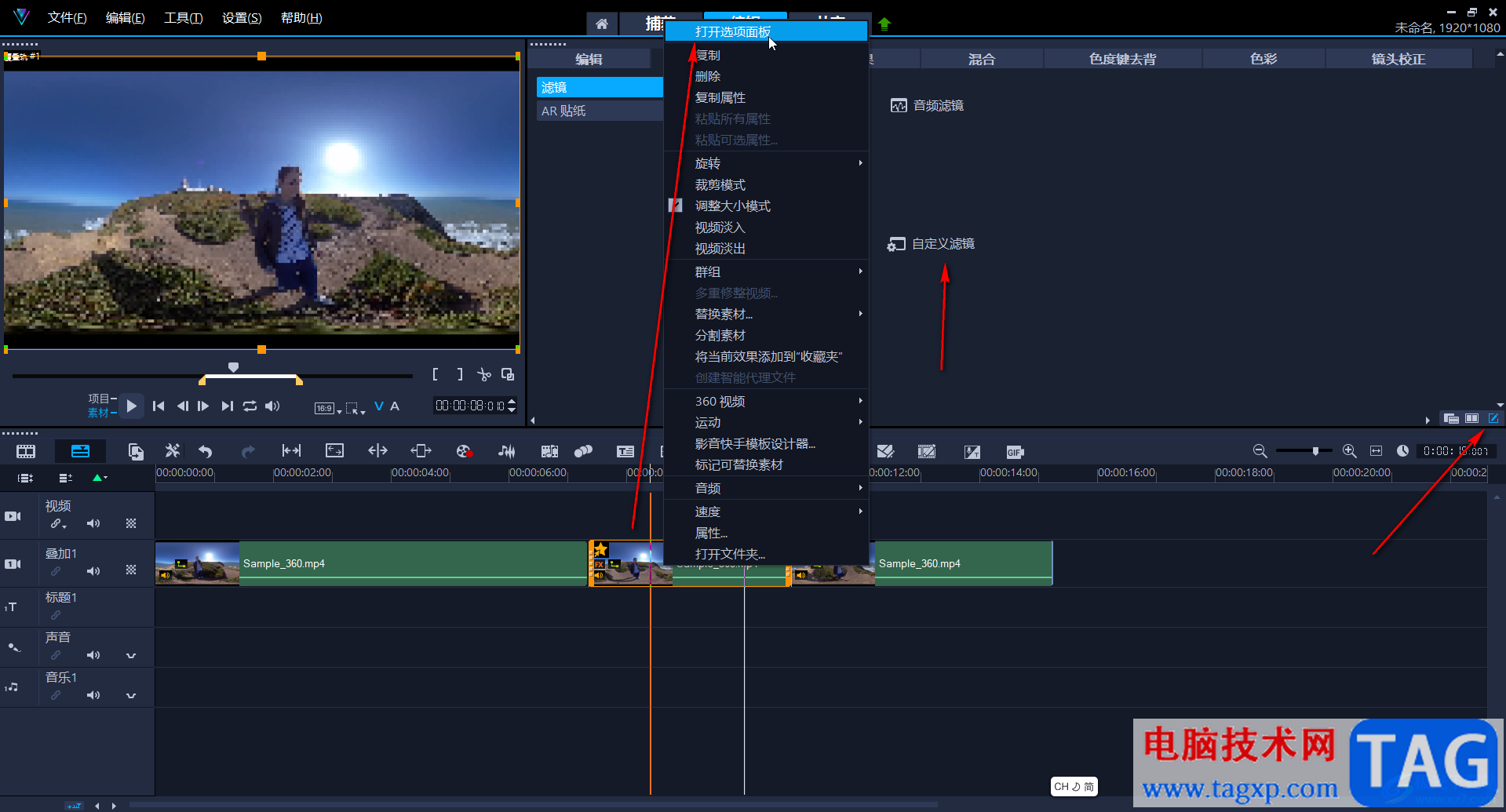Open the 色度键去背 tab
Image resolution: width=1506 pixels, height=812 pixels.
click(x=1122, y=59)
